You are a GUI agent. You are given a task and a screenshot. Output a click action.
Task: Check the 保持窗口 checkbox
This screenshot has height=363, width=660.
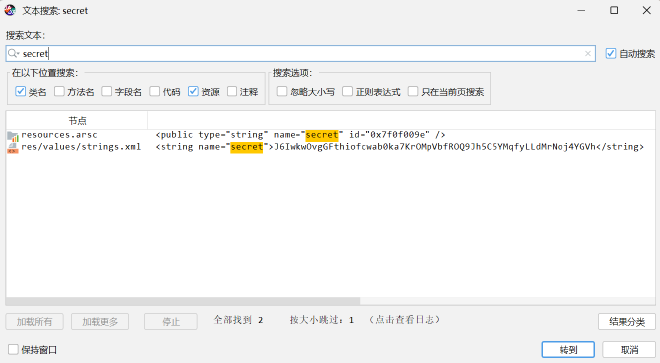coord(13,349)
